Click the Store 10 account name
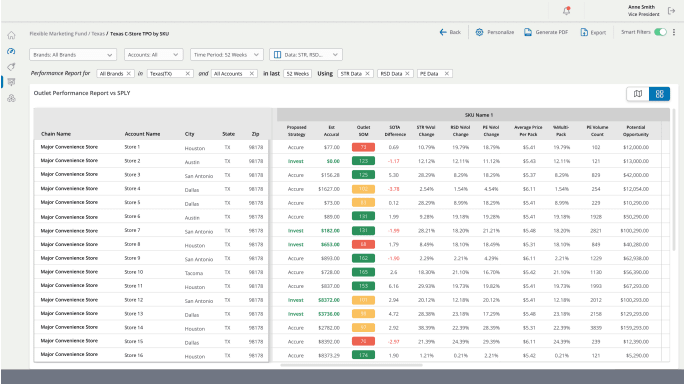 coord(133,272)
